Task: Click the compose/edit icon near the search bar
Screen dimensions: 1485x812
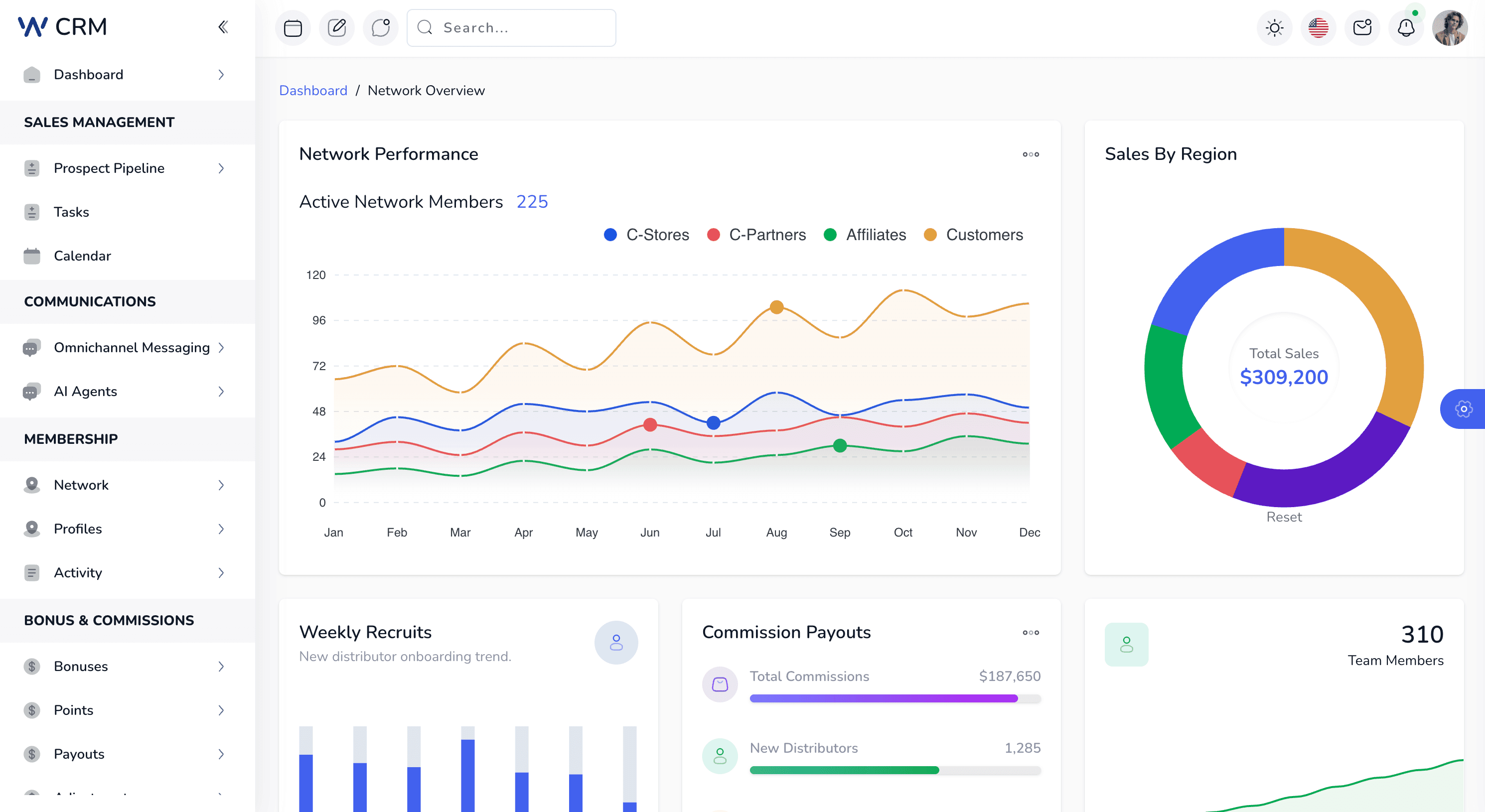Action: click(337, 27)
